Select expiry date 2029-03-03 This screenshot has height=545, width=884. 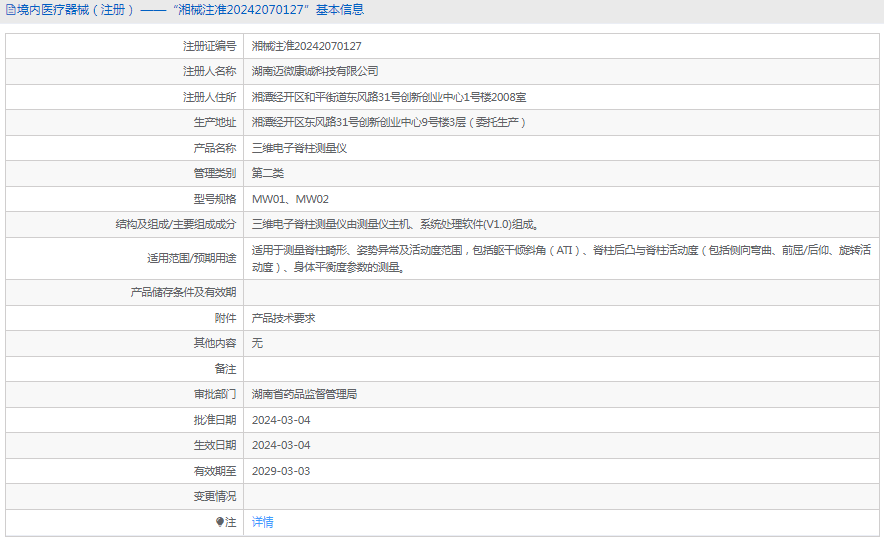[281, 471]
